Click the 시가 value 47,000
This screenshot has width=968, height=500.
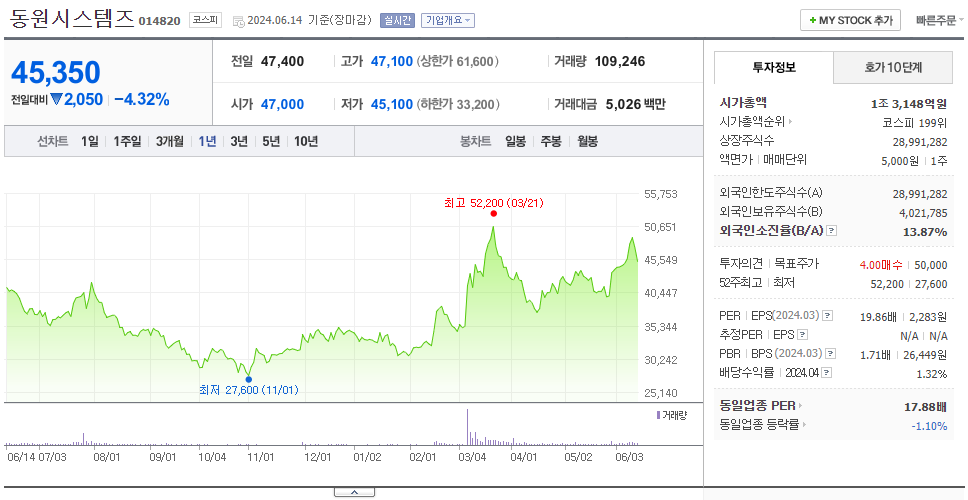[x=282, y=104]
